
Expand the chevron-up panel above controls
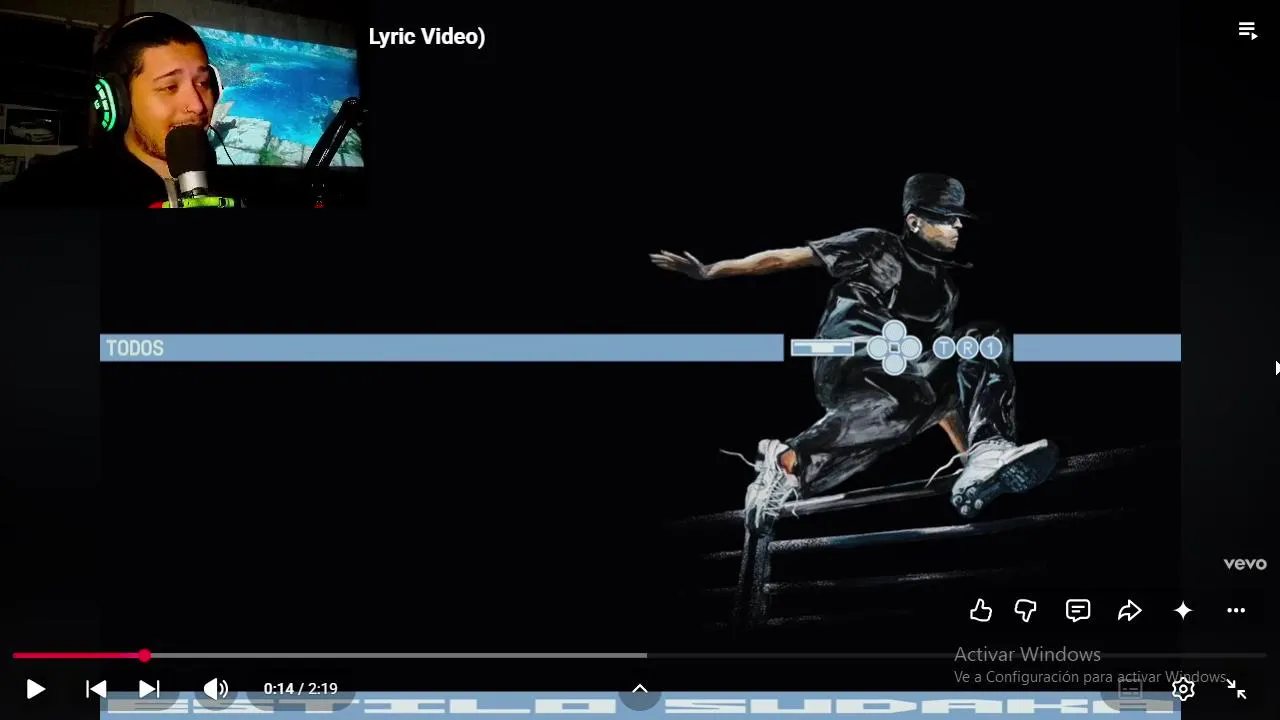coord(640,689)
